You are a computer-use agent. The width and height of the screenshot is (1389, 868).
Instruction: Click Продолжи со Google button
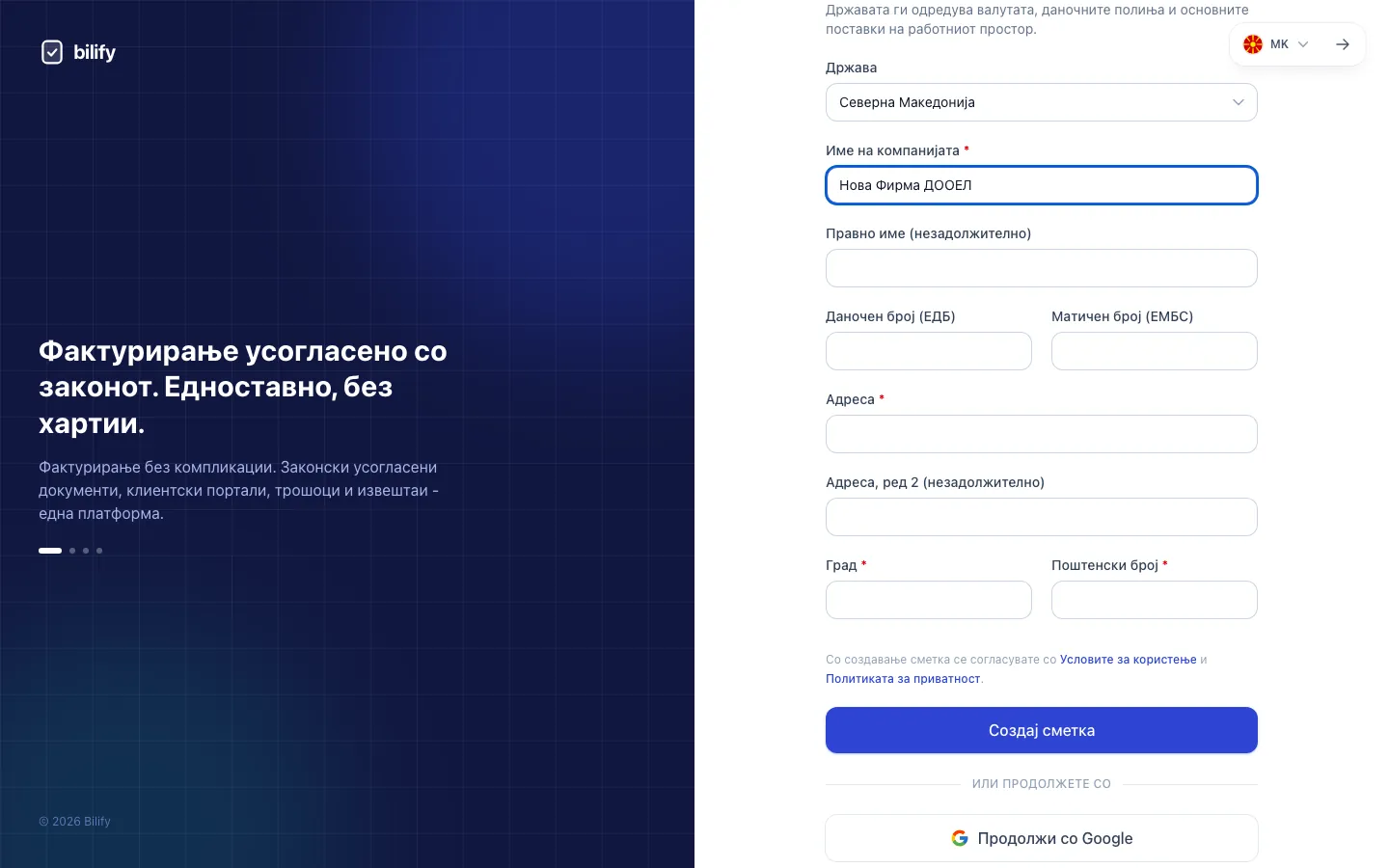1042,838
